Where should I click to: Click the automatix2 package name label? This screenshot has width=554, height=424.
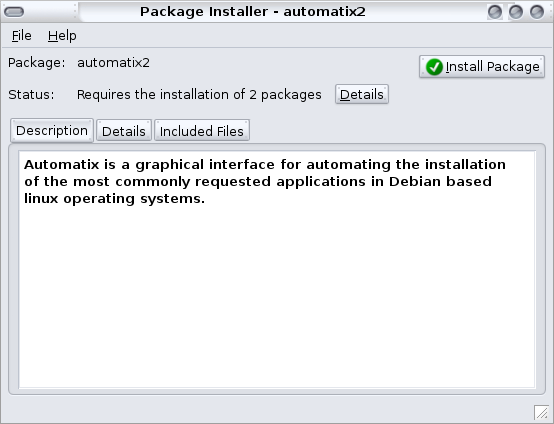pyautogui.click(x=113, y=63)
